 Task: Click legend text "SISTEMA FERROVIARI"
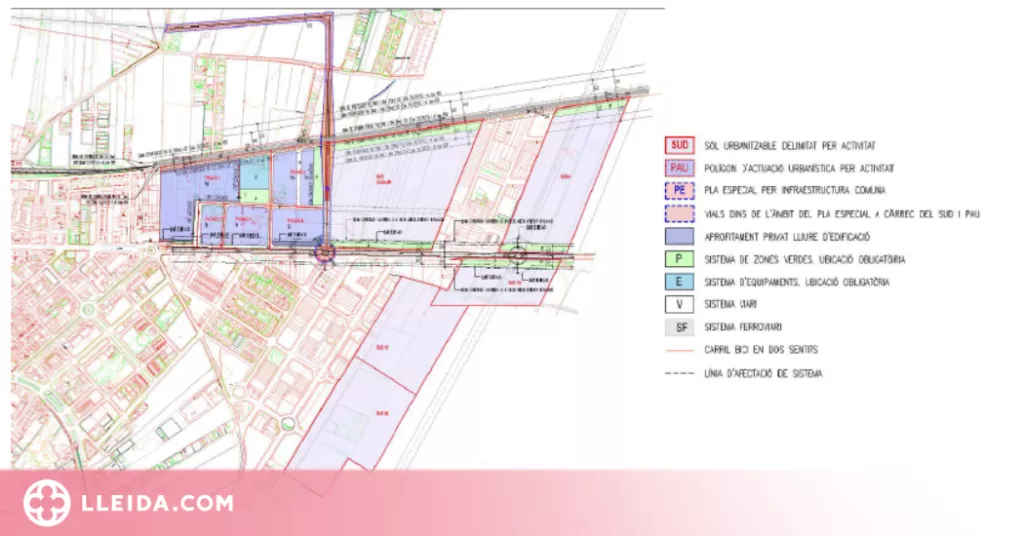743,328
